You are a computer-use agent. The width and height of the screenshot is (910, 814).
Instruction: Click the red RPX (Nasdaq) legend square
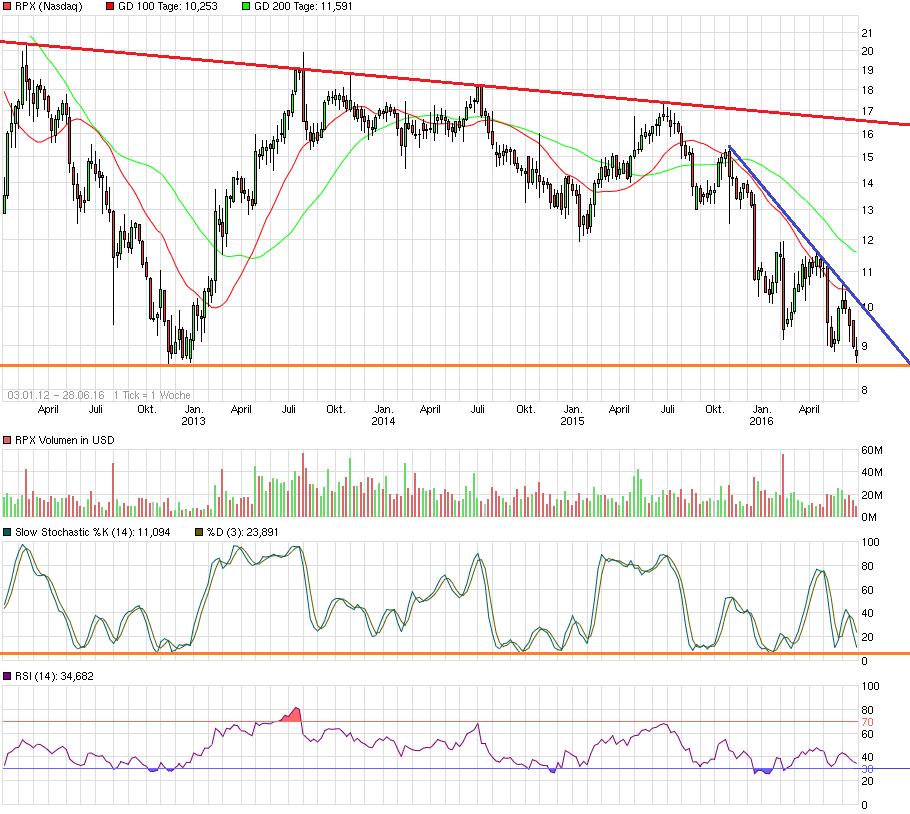point(8,7)
